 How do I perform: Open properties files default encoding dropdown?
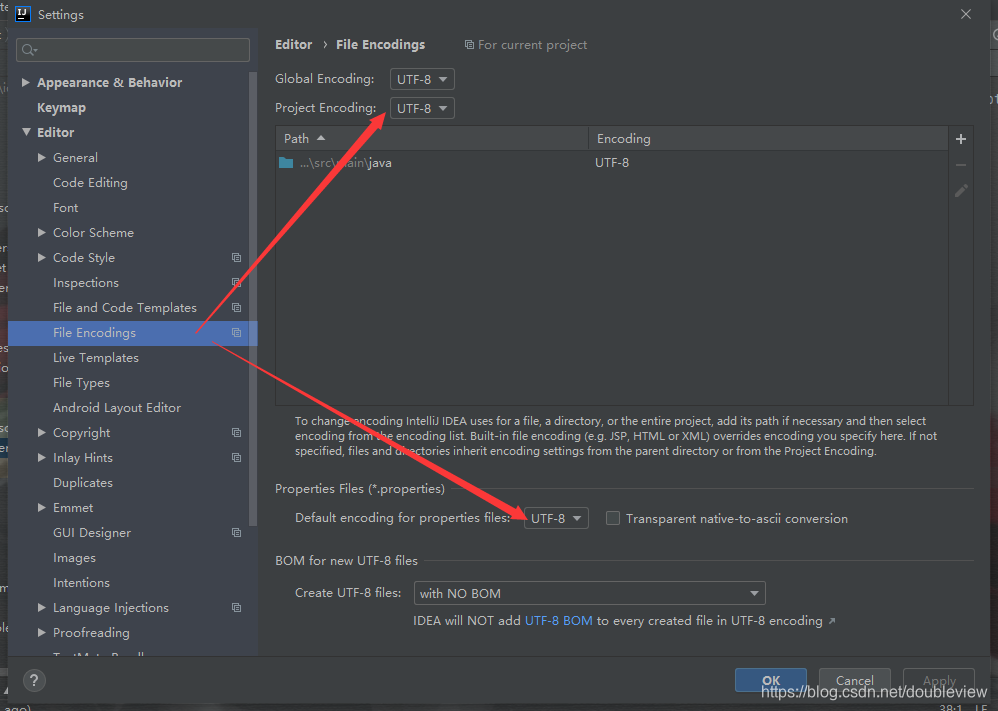pyautogui.click(x=556, y=518)
